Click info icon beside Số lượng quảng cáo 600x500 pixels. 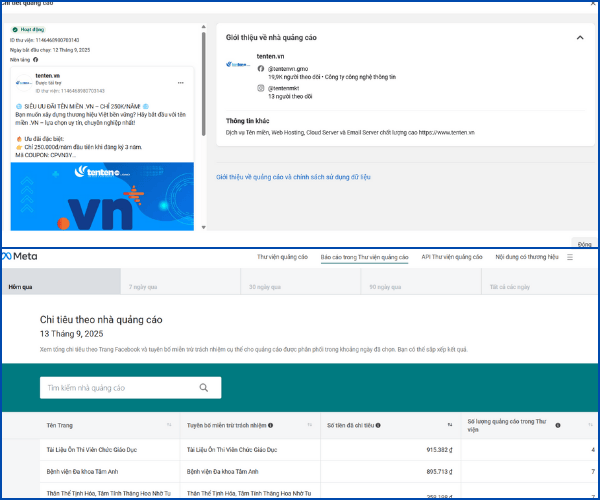click(558, 425)
